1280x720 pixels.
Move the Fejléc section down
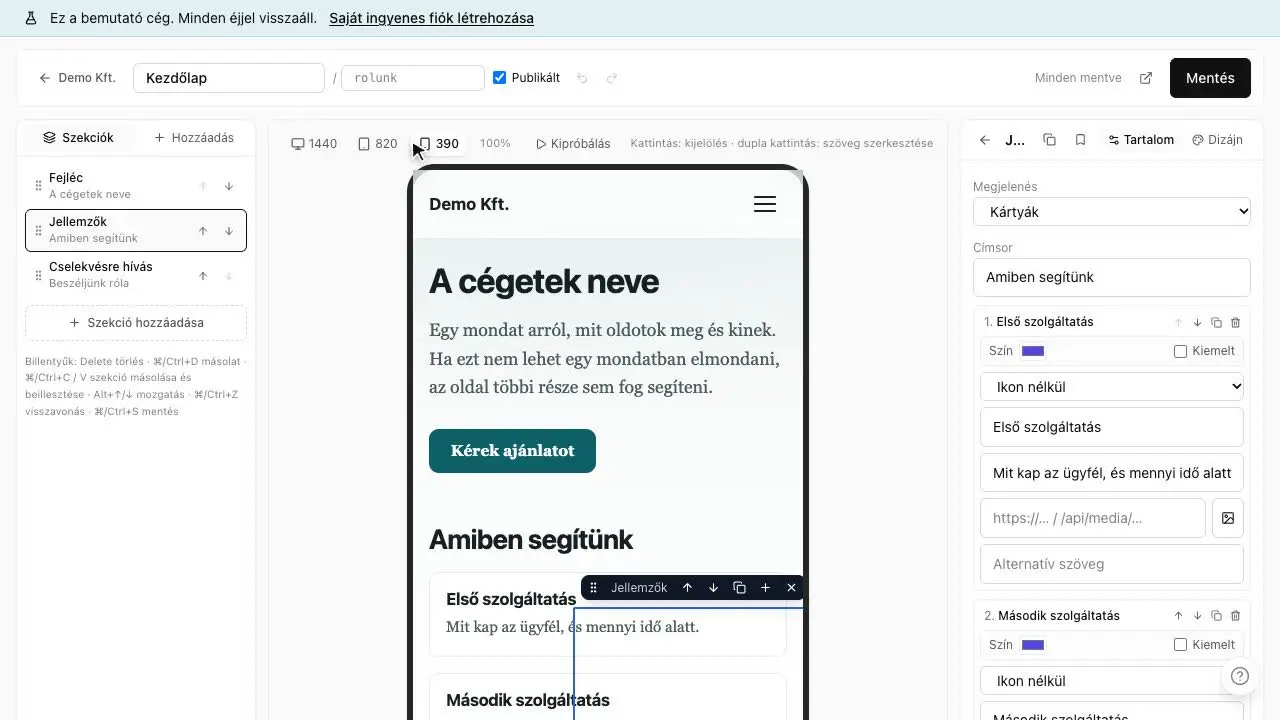click(x=229, y=186)
